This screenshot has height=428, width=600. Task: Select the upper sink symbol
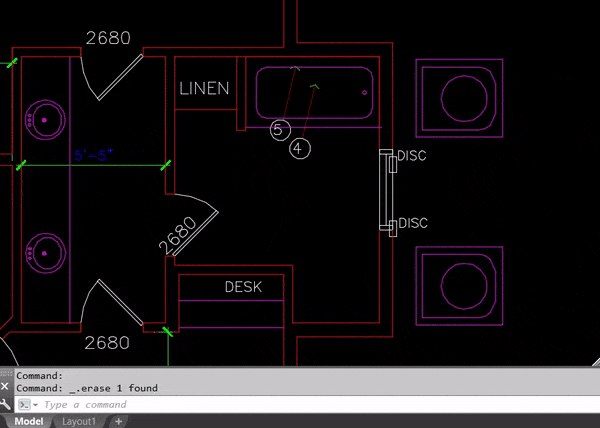45,120
